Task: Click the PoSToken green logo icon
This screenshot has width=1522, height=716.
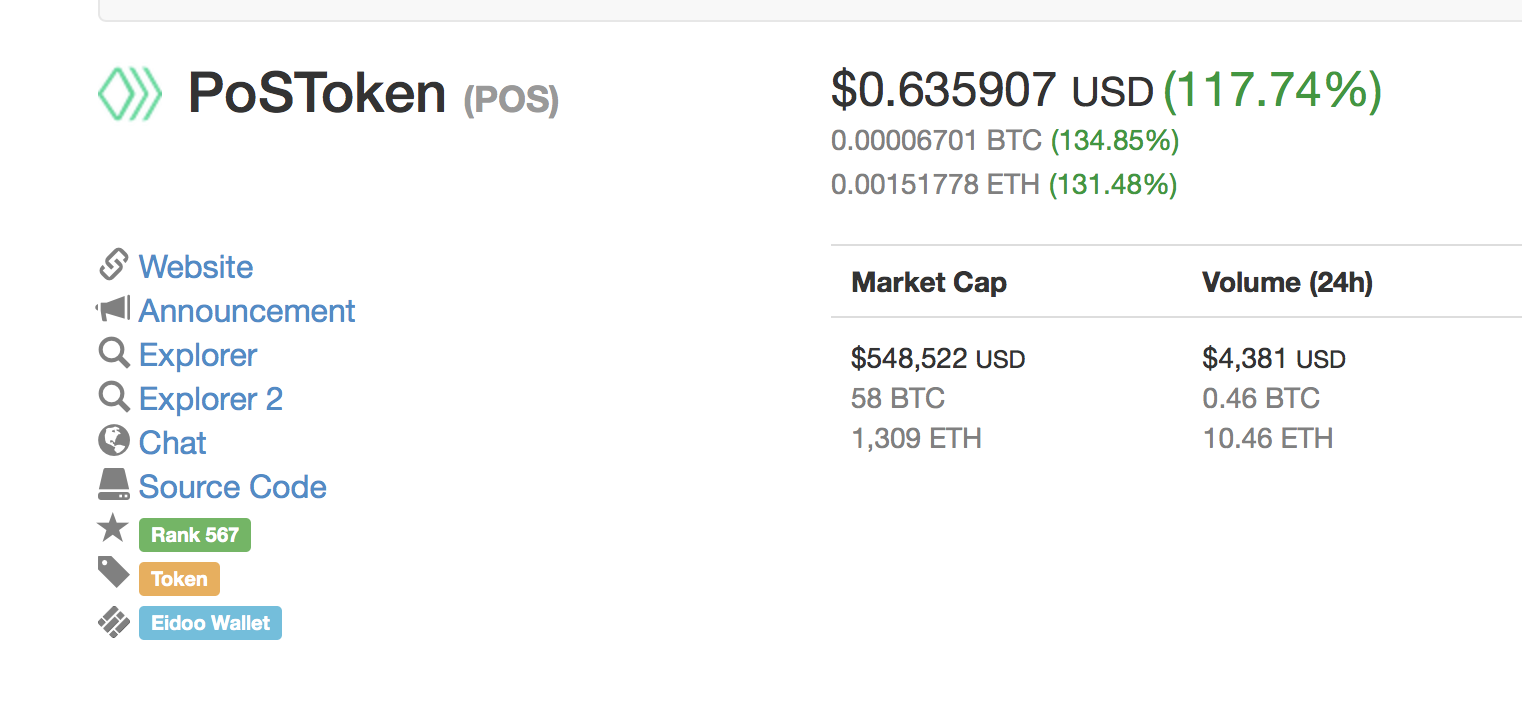Action: coord(129,94)
